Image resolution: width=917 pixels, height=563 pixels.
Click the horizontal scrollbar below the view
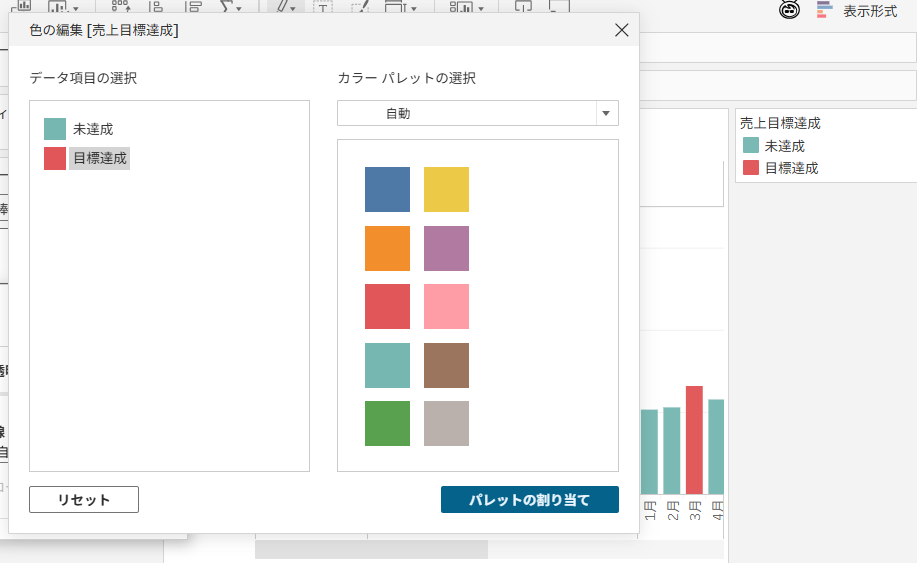[x=371, y=550]
